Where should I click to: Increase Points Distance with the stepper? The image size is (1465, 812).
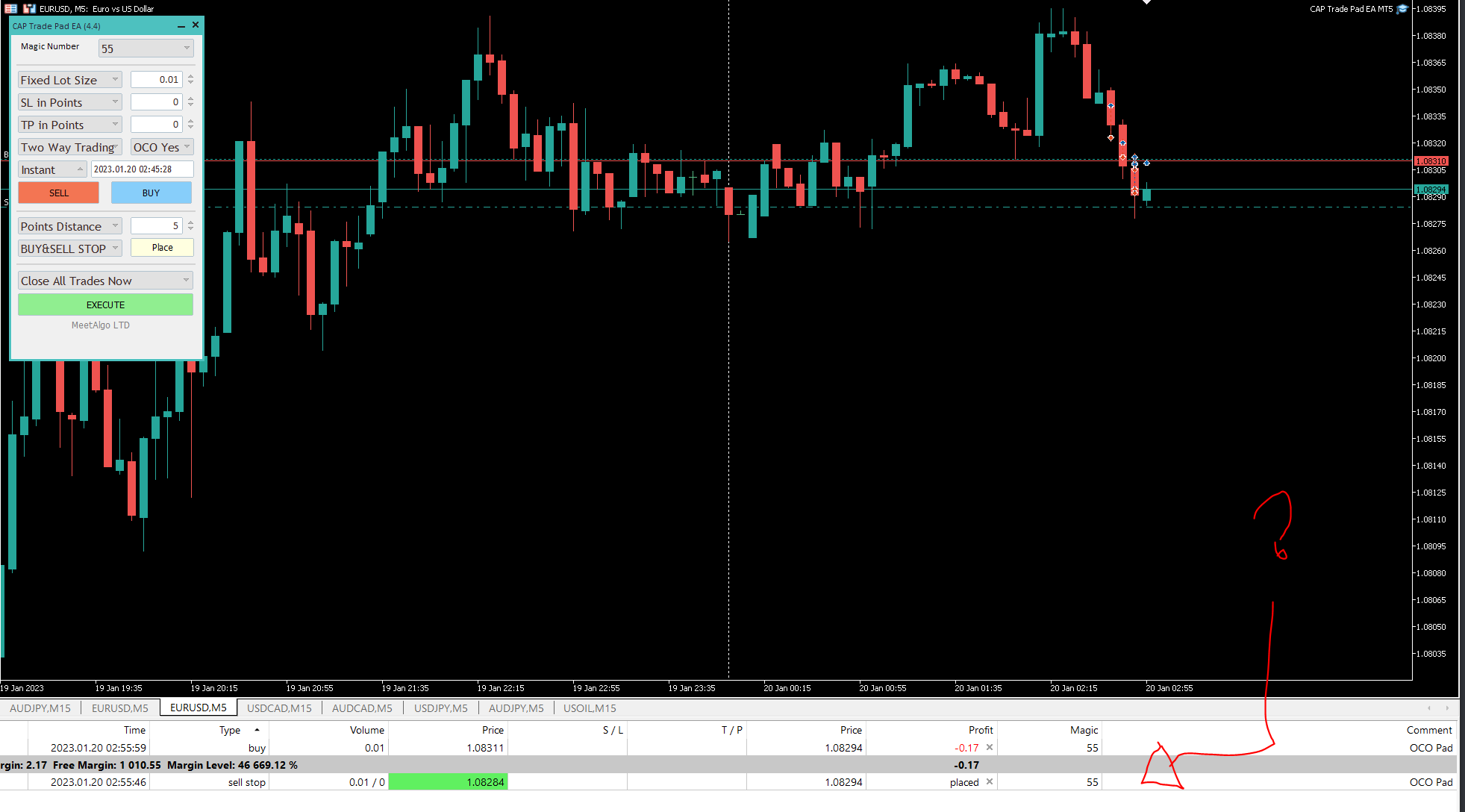point(191,222)
